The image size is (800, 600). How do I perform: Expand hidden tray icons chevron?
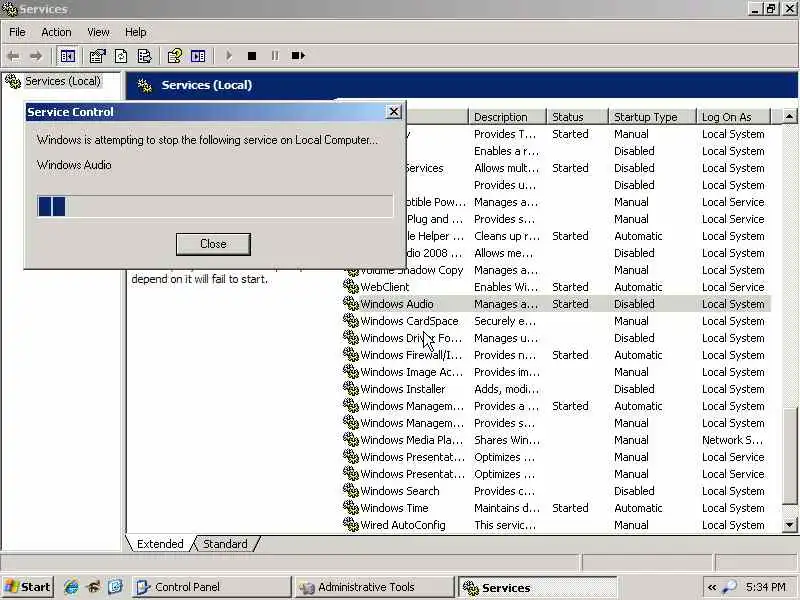(712, 587)
